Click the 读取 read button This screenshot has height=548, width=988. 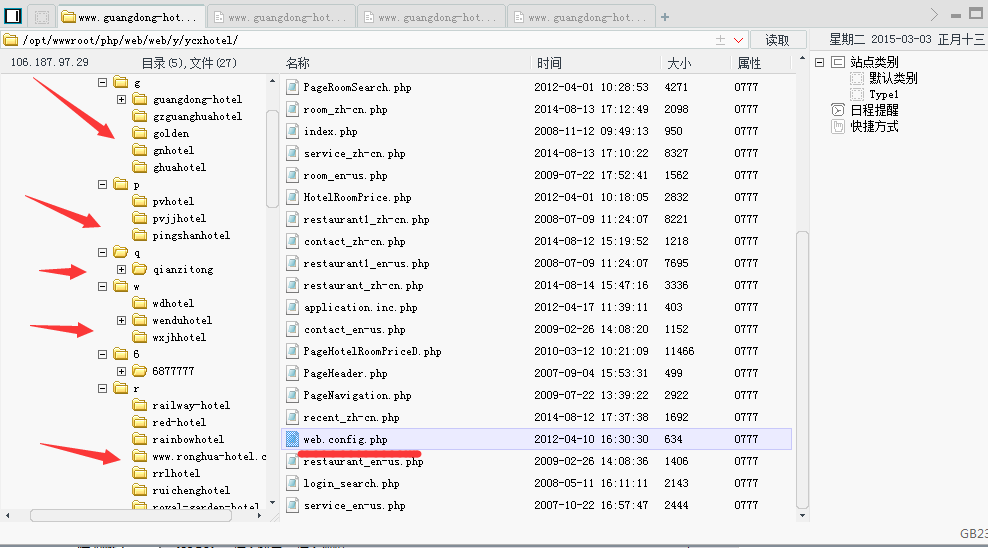777,40
